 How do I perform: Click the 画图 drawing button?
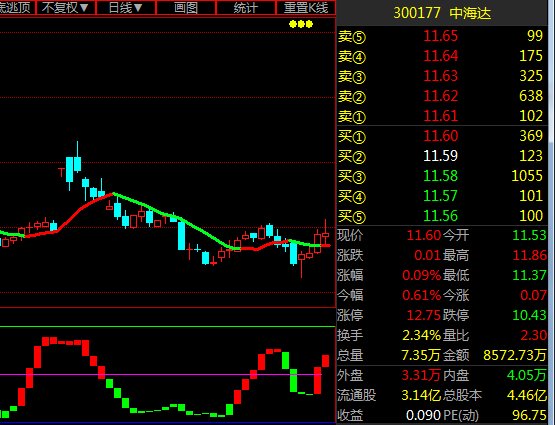point(185,7)
